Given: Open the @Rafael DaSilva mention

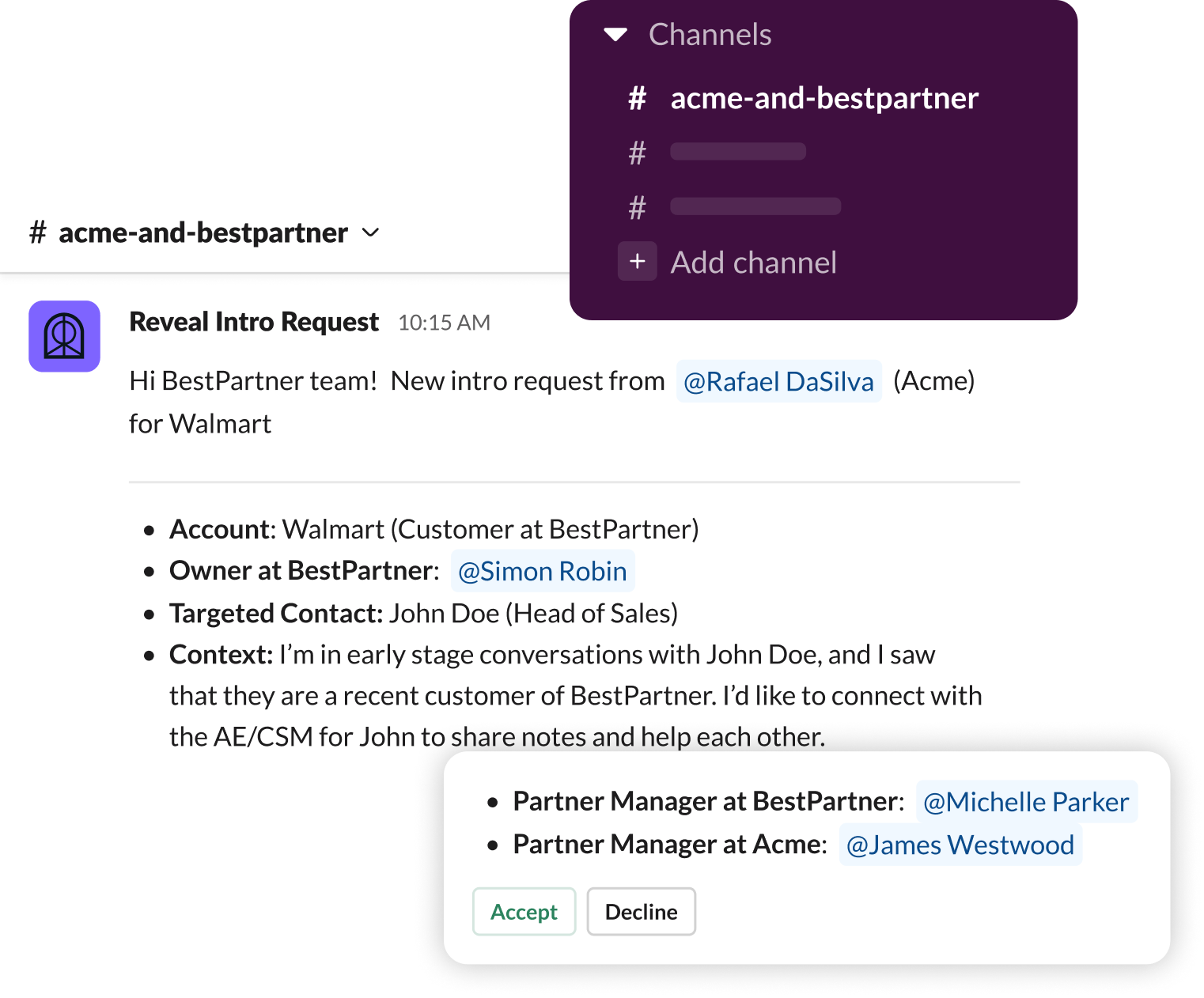Looking at the screenshot, I should point(778,381).
